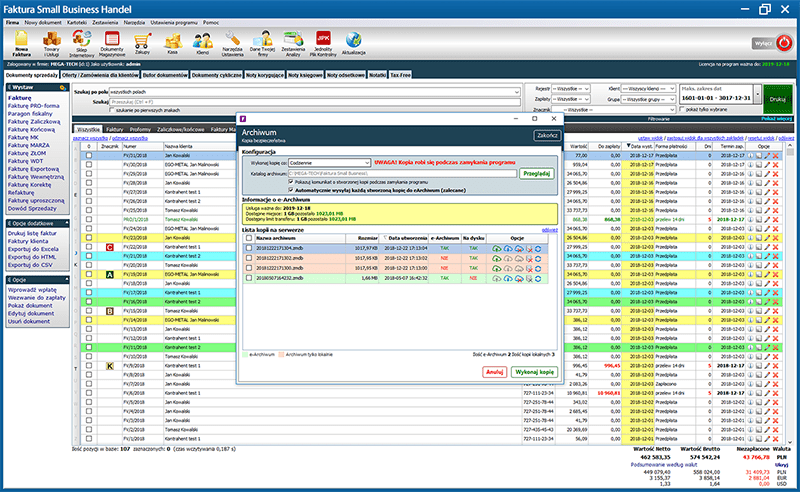The height and width of the screenshot is (492, 800).
Task: Open the date range dropdown arrow
Action: pyautogui.click(x=758, y=94)
